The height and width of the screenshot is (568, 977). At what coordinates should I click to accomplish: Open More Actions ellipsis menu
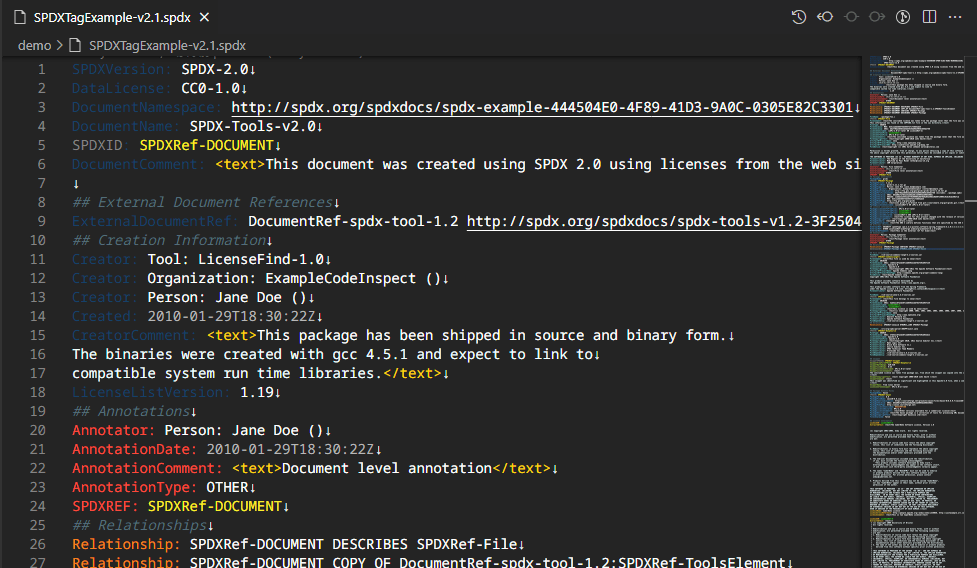pyautogui.click(x=955, y=17)
